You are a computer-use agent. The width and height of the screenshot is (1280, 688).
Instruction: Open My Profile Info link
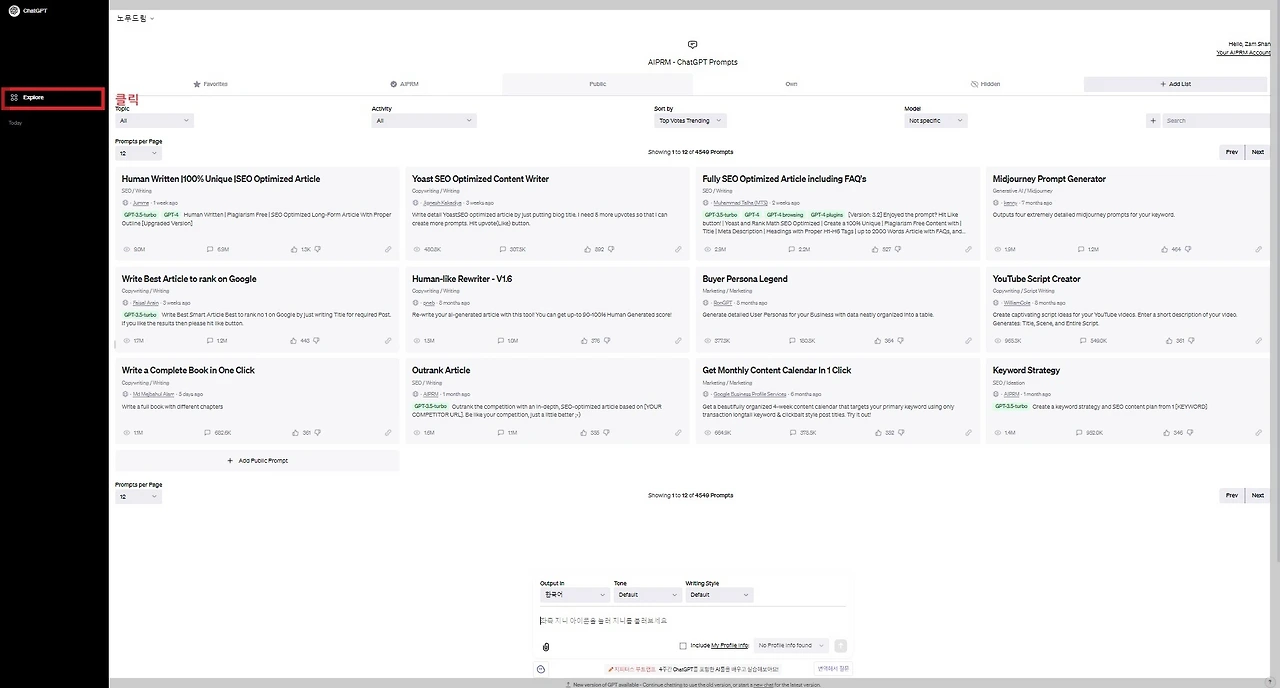[x=730, y=646]
